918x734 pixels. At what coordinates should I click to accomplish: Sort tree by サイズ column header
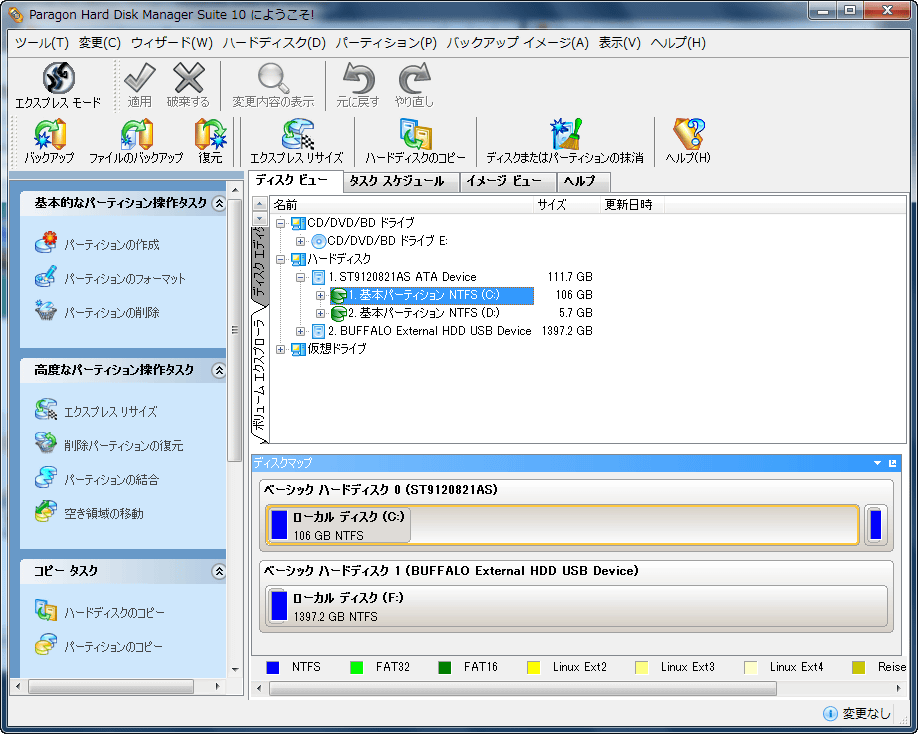tap(567, 205)
